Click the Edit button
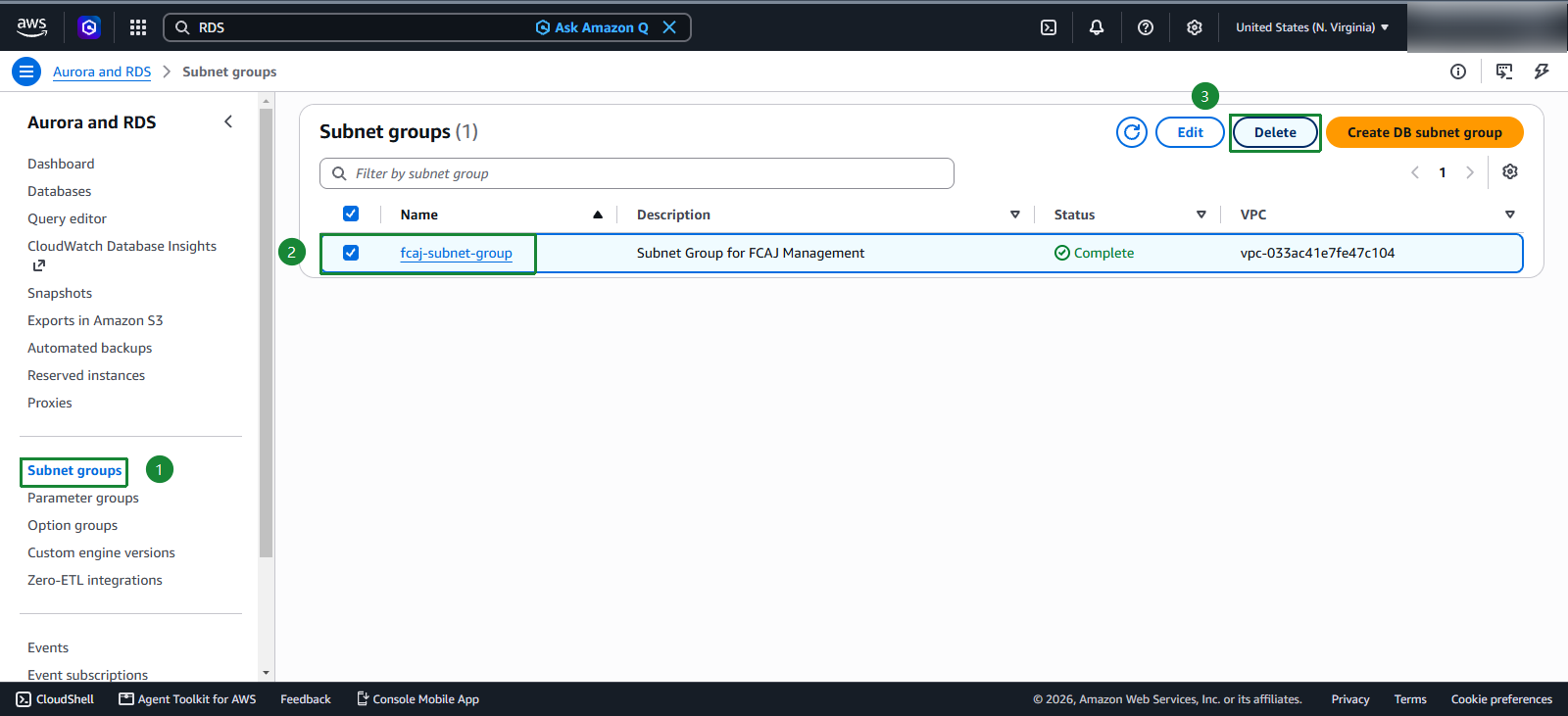Viewport: 1568px width, 716px height. (1190, 132)
